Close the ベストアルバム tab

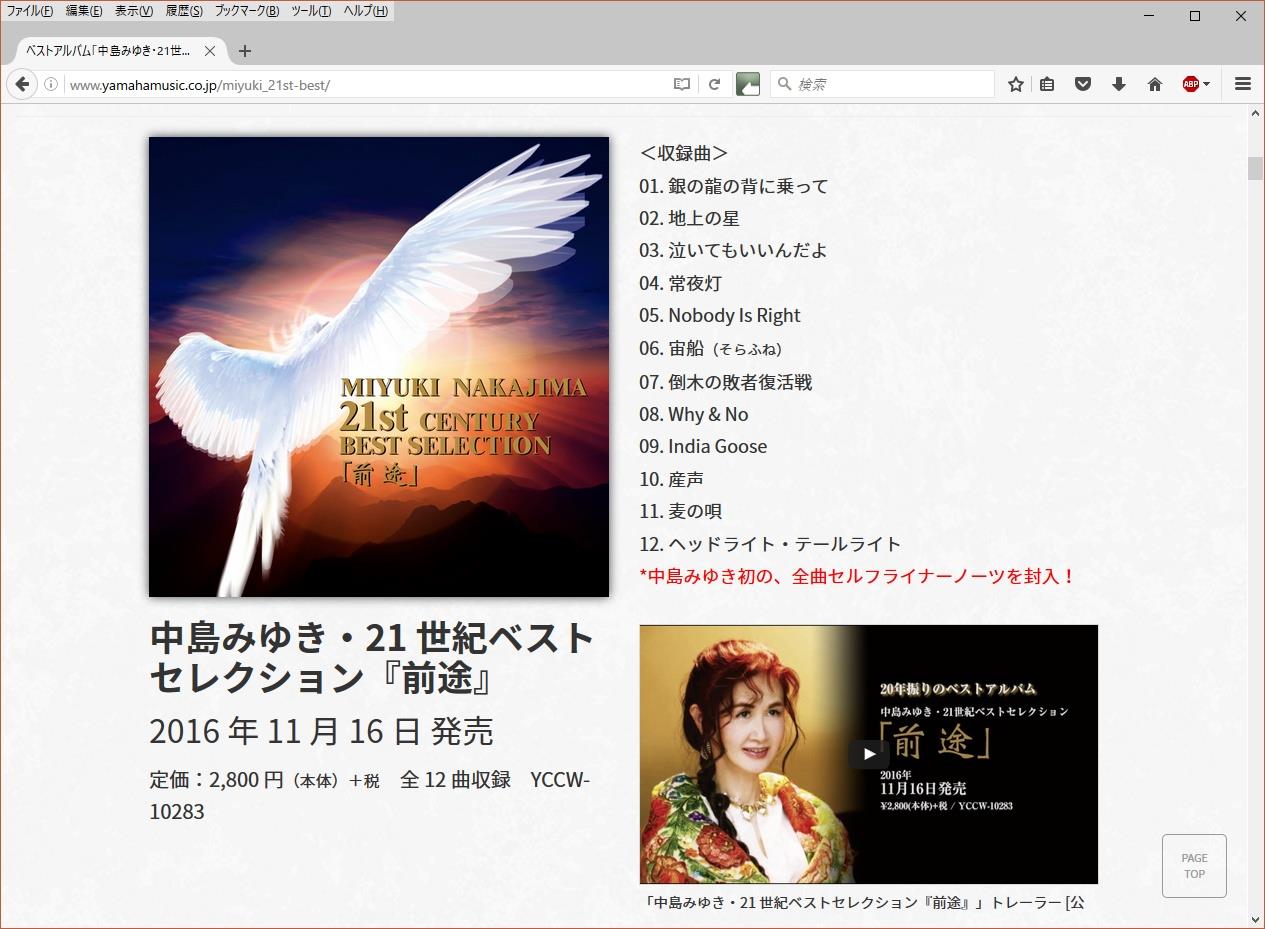pos(210,51)
